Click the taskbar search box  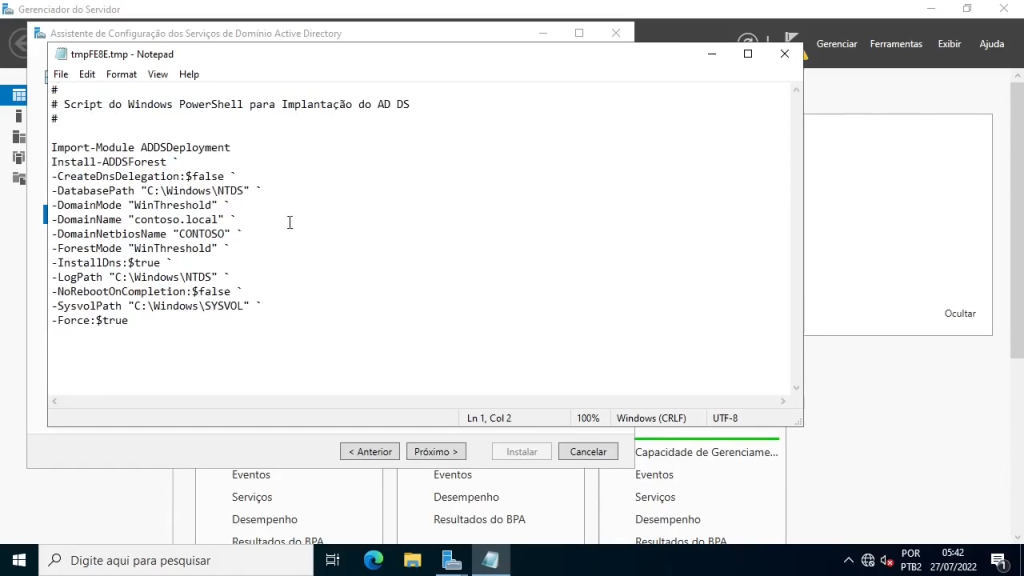tap(176, 560)
